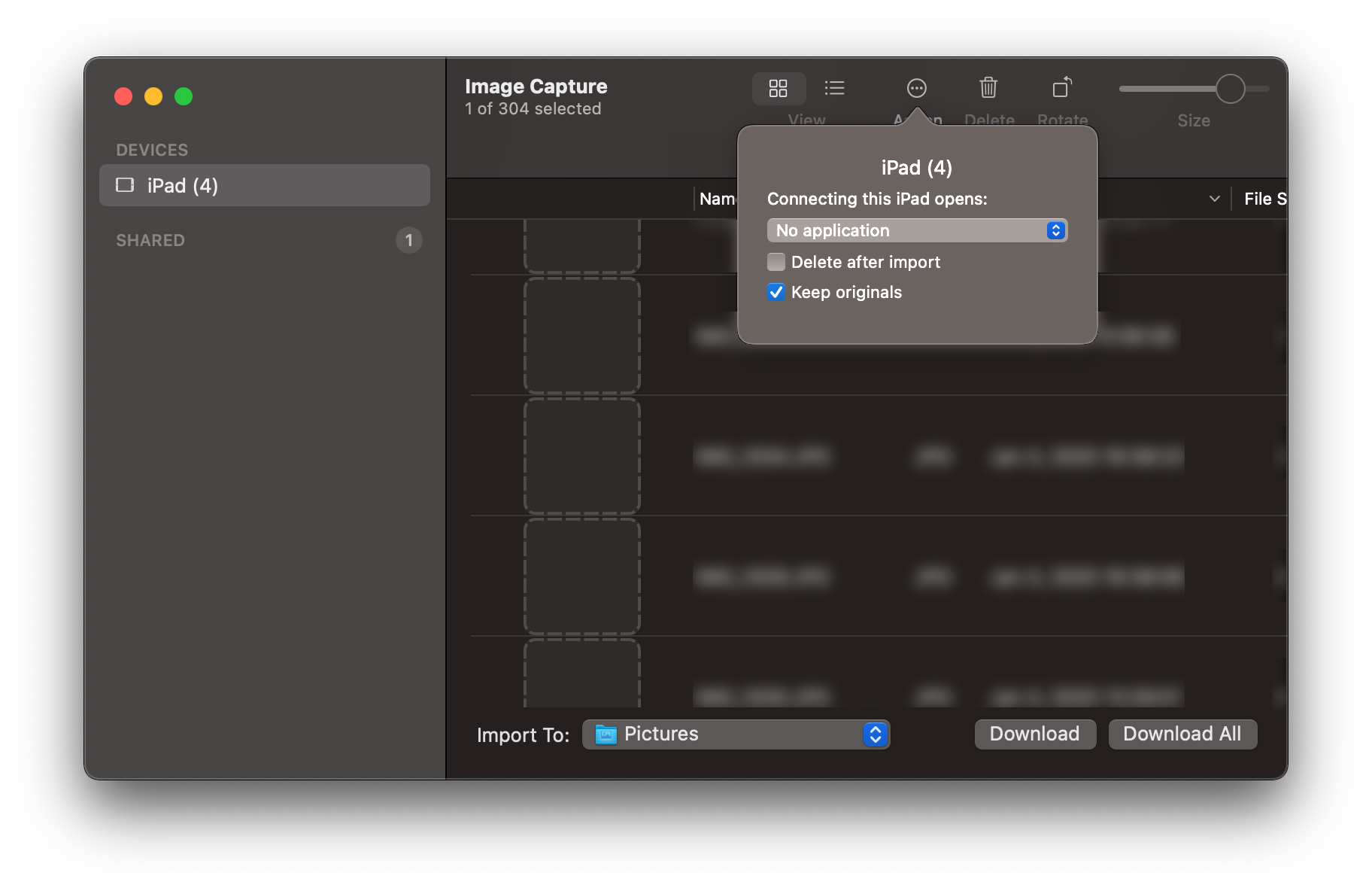The width and height of the screenshot is (1372, 891).
Task: Sort by the File Size column header
Action: pos(1265,199)
